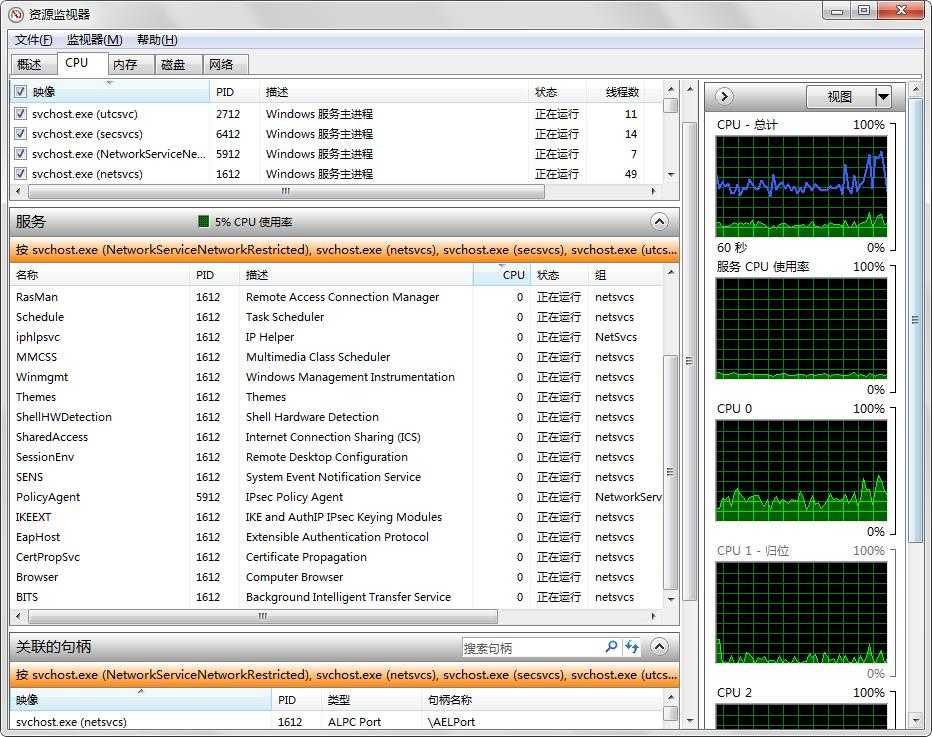Click right scroll arrow of services horizontal scrollbar
The height and width of the screenshot is (737, 932).
tap(655, 617)
